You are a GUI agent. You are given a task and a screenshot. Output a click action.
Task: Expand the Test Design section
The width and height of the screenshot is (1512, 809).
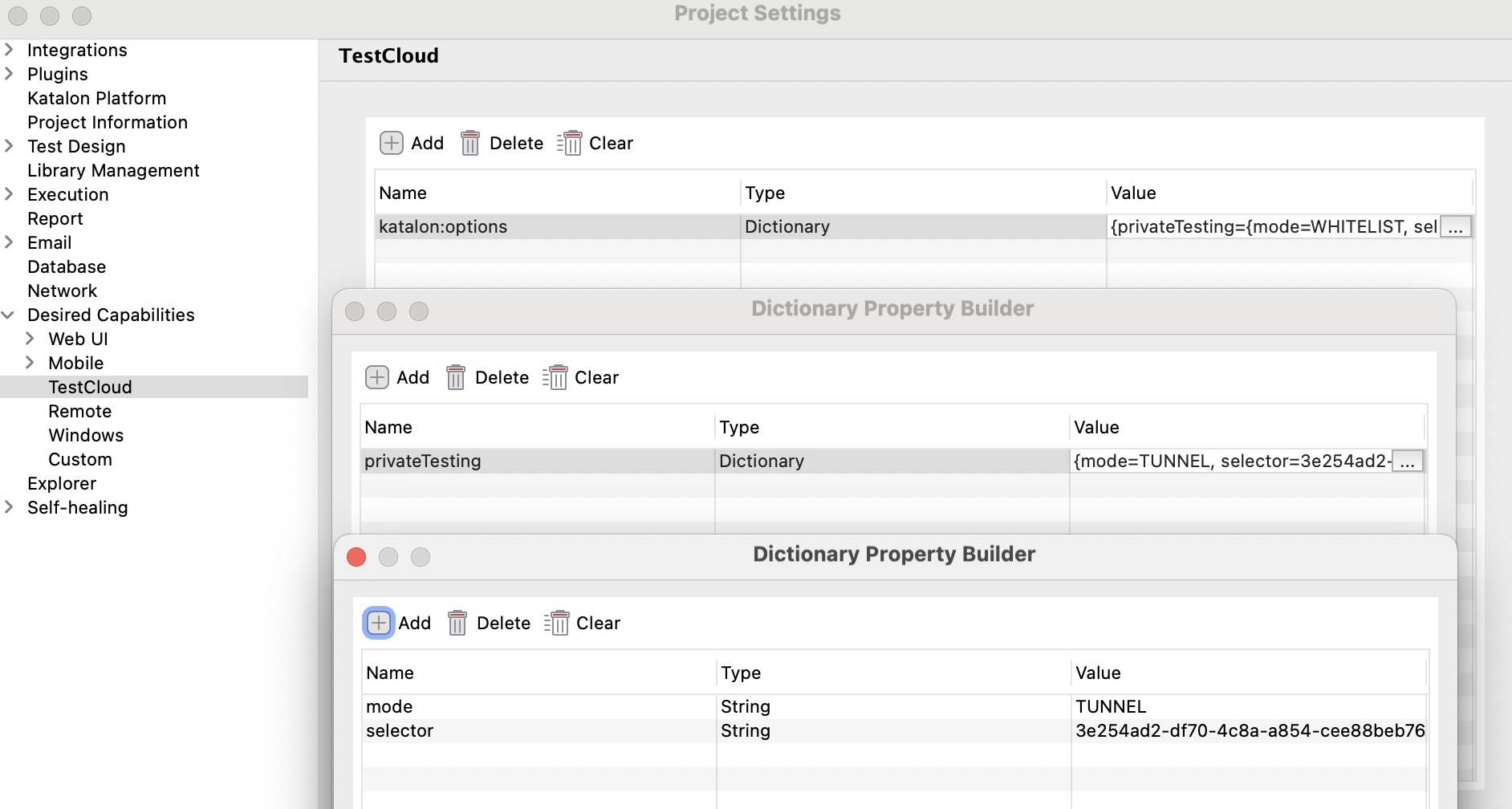coord(9,146)
